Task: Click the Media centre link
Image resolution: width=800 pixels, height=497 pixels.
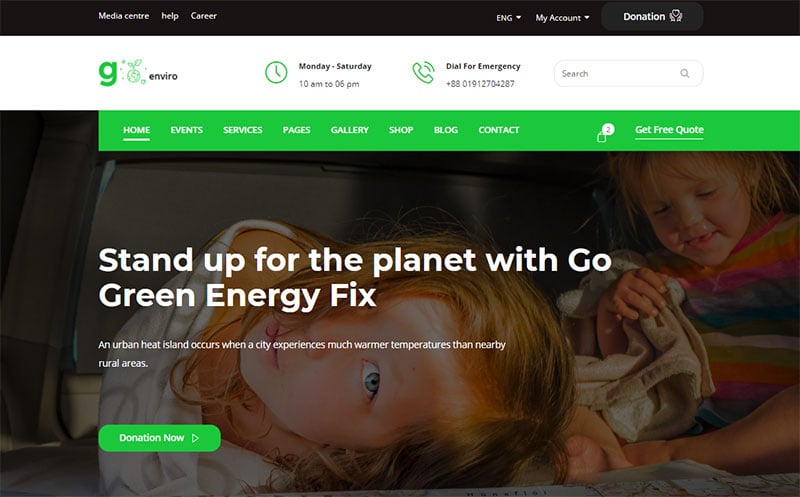Action: [x=124, y=16]
